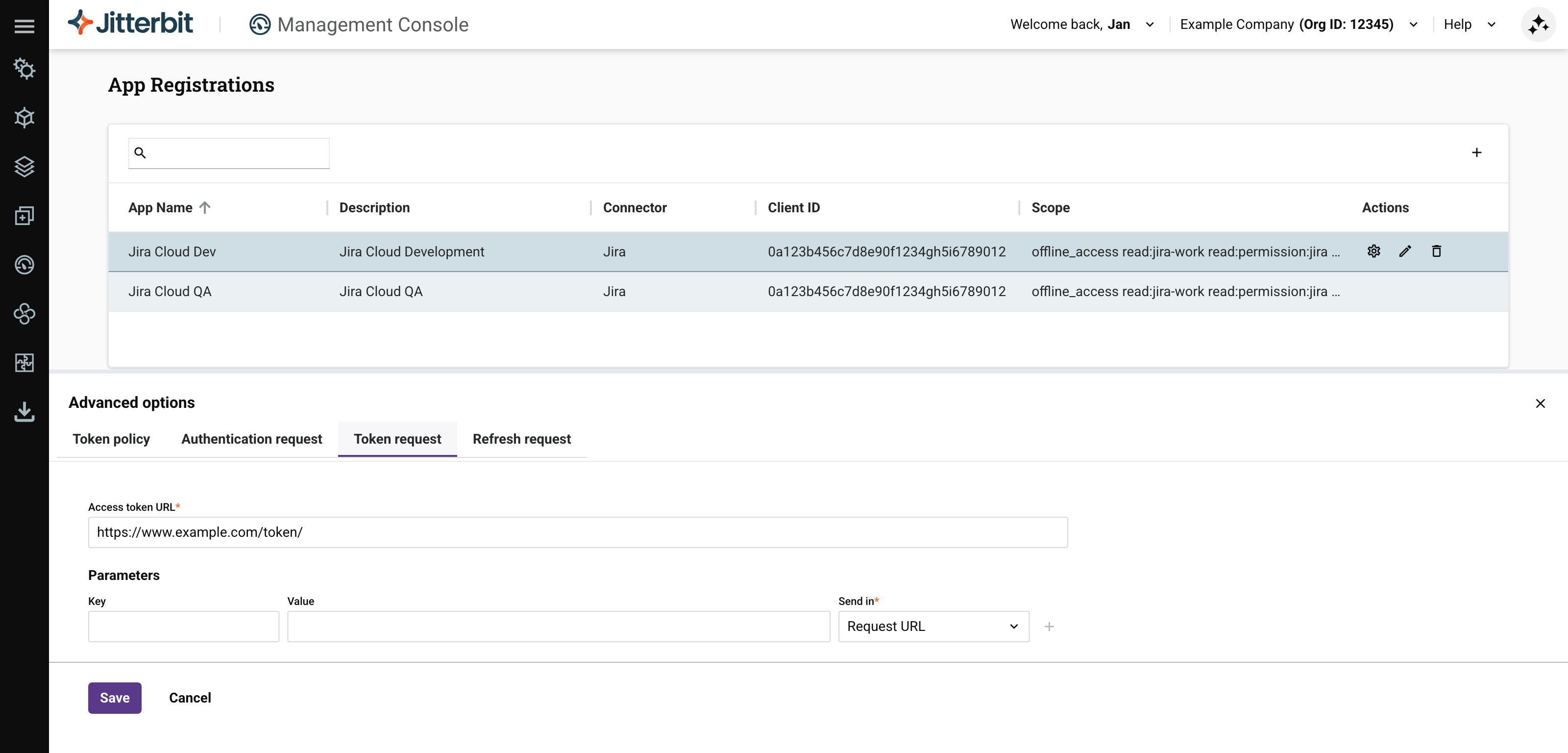Add another parameter row
The width and height of the screenshot is (1568, 753).
[1049, 627]
